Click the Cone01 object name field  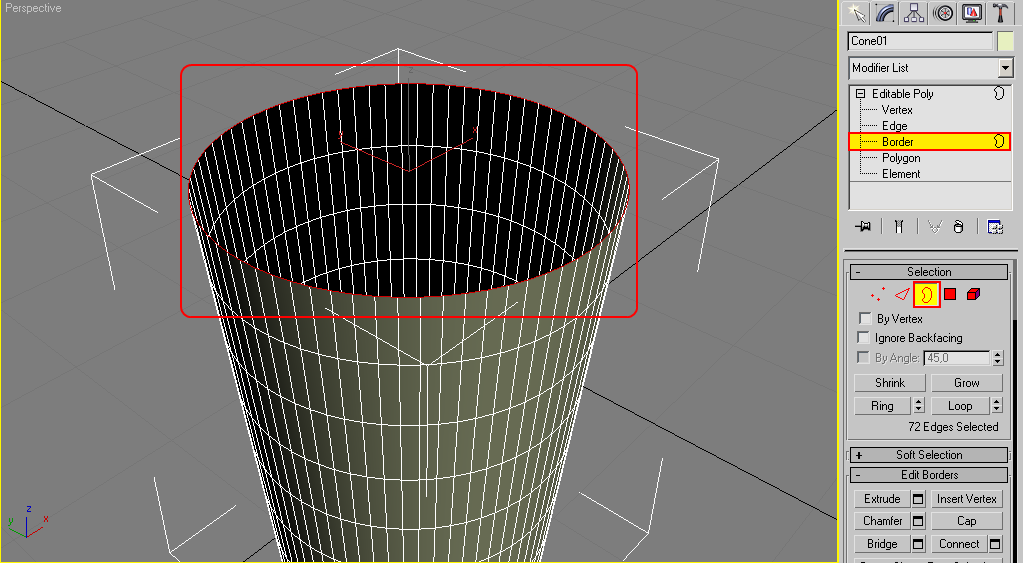[920, 41]
